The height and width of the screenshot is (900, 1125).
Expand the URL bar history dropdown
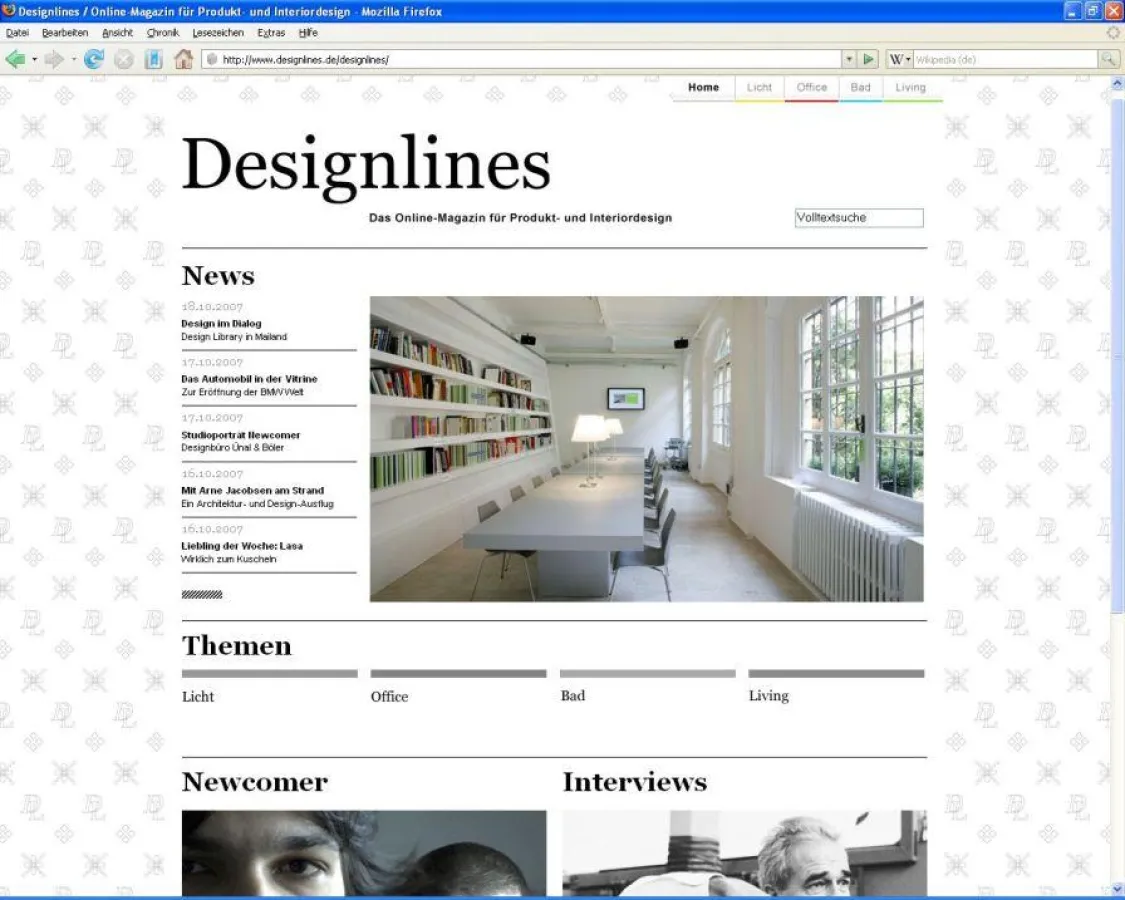click(x=849, y=60)
